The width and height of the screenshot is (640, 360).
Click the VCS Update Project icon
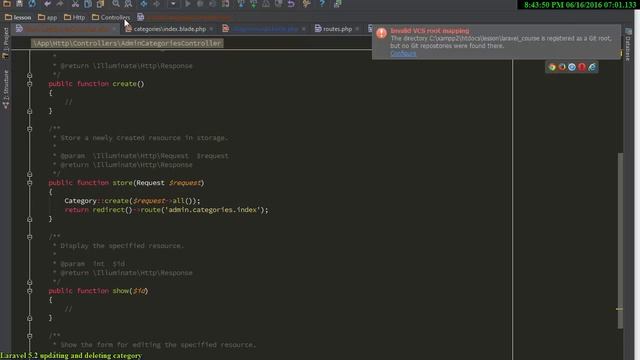tap(241, 4)
